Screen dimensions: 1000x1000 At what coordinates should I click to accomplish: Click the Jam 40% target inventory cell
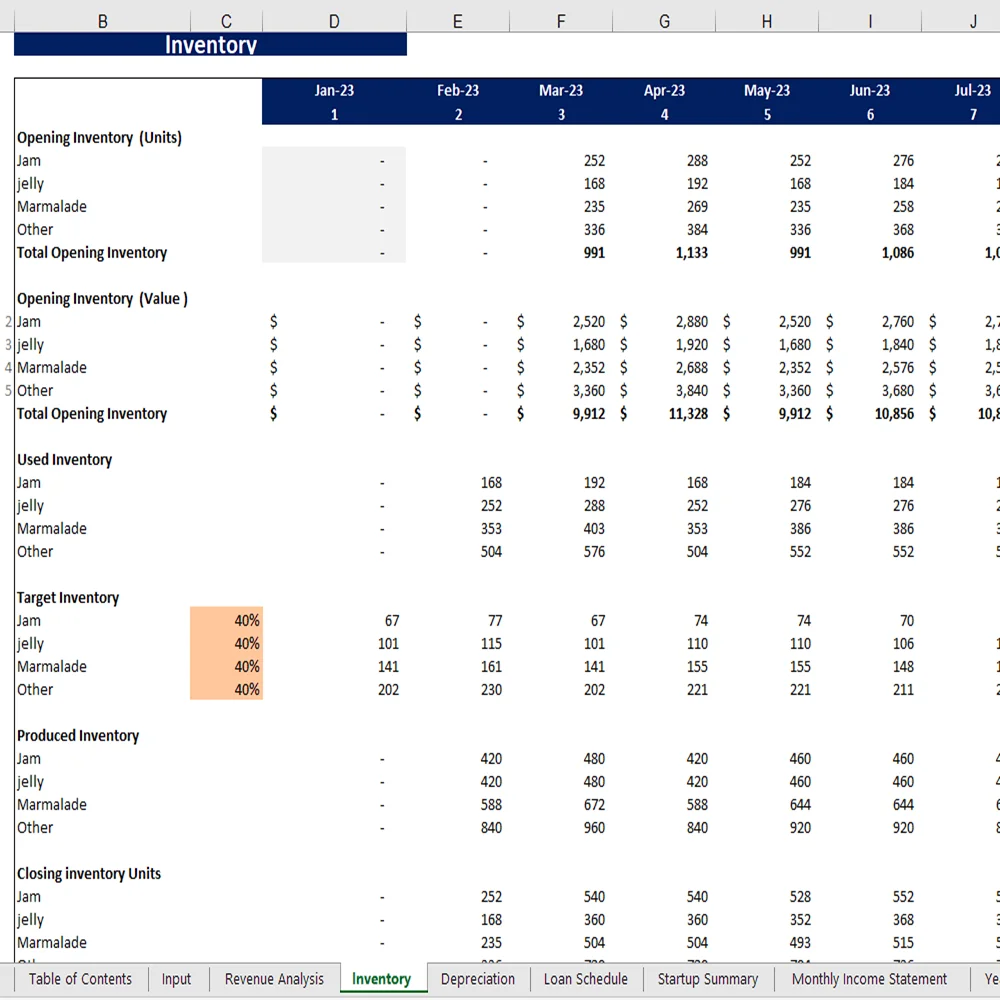click(x=226, y=620)
